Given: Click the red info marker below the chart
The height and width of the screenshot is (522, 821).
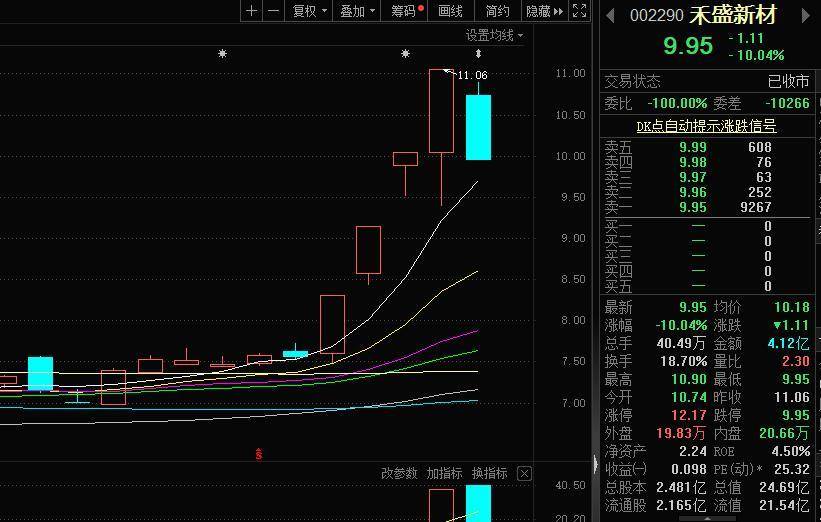Looking at the screenshot, I should [260, 454].
